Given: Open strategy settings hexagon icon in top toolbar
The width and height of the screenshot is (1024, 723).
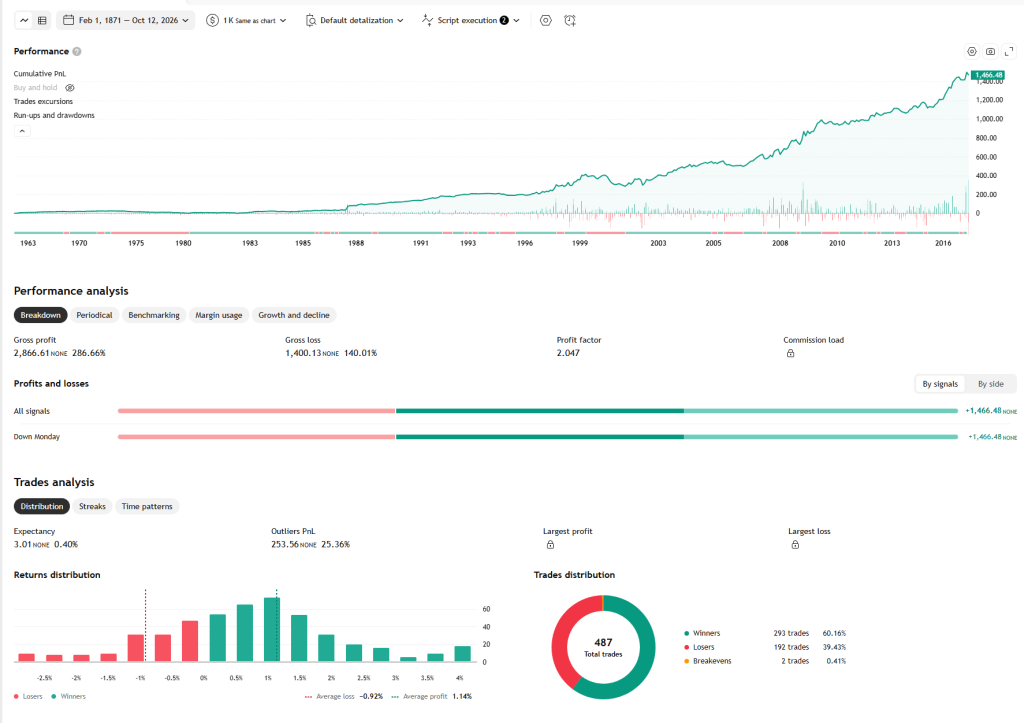Looking at the screenshot, I should pyautogui.click(x=546, y=20).
